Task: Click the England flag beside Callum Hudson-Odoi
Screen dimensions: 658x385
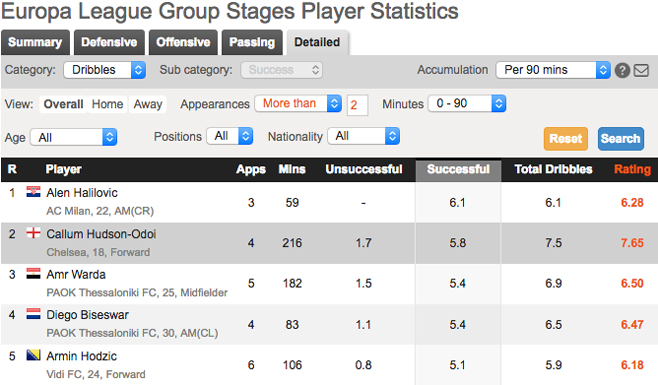Action: click(x=34, y=233)
